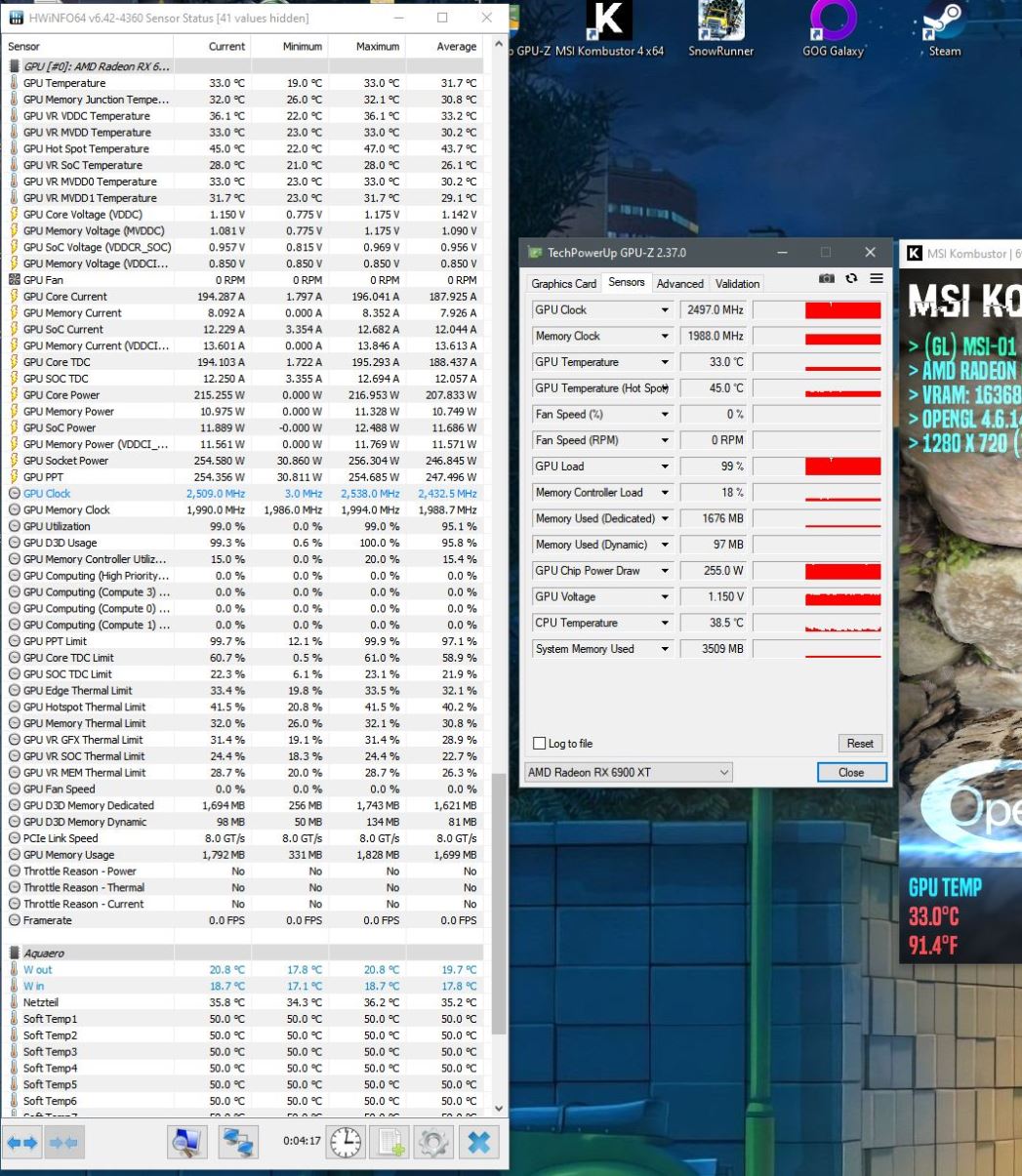Click the GPU Fan row icon in HWiNFO
1022x1176 pixels.
tap(14, 280)
